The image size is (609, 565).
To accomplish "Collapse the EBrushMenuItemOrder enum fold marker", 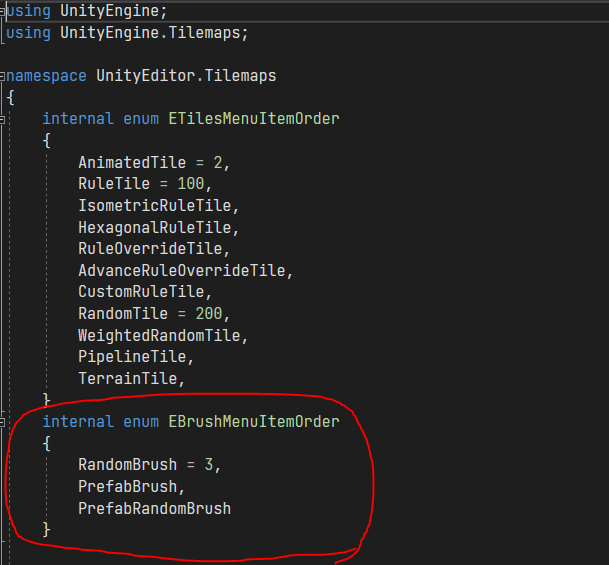I will point(2,422).
